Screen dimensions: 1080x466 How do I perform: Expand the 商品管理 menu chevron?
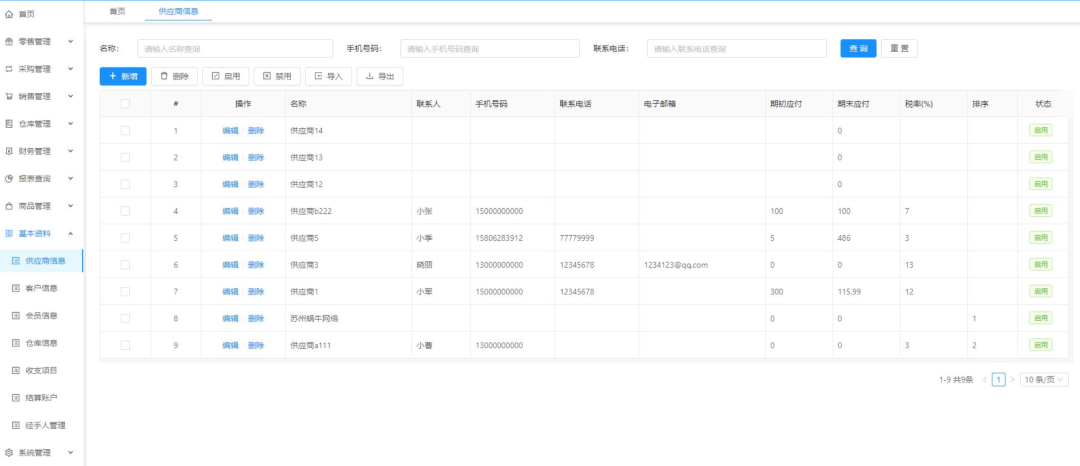[x=70, y=206]
